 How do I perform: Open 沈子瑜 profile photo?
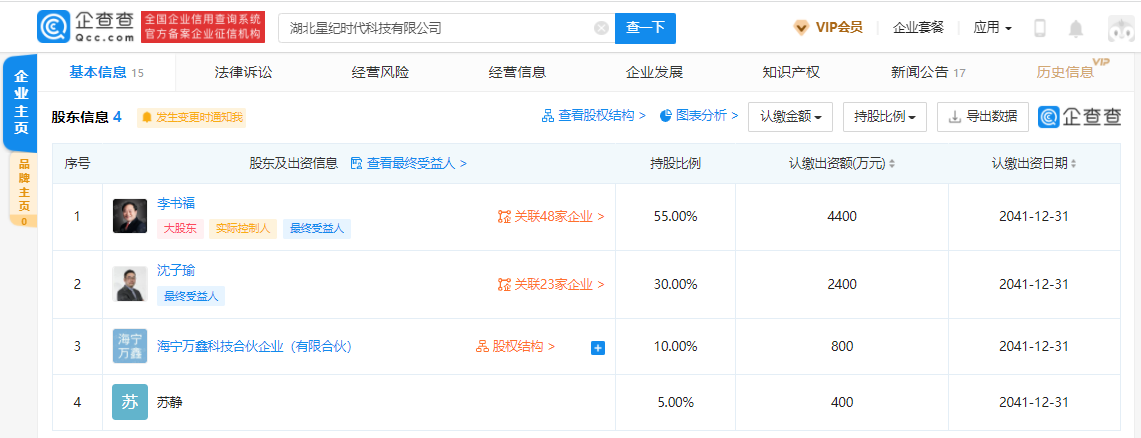[x=130, y=284]
